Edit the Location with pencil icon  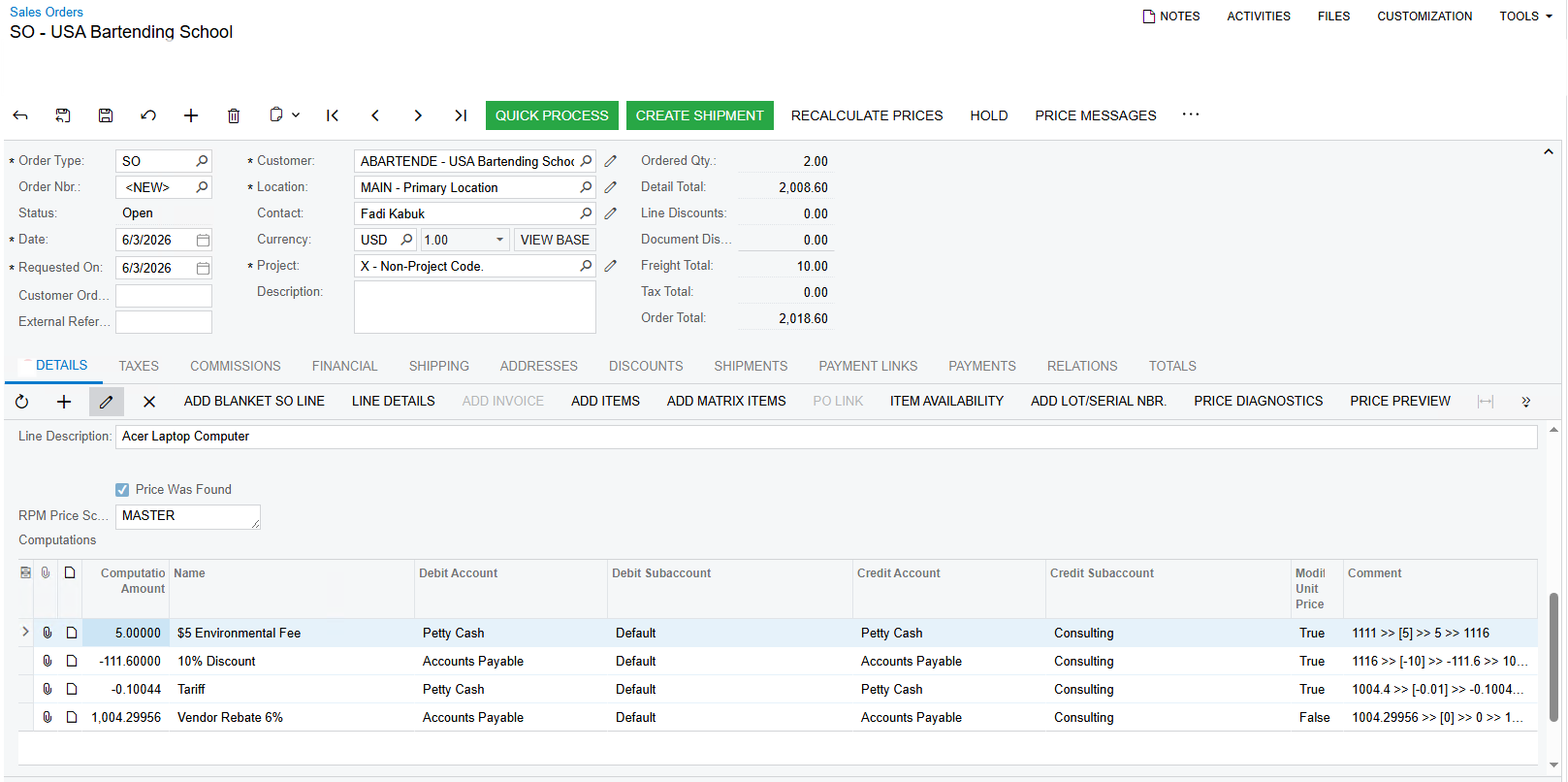pos(611,187)
